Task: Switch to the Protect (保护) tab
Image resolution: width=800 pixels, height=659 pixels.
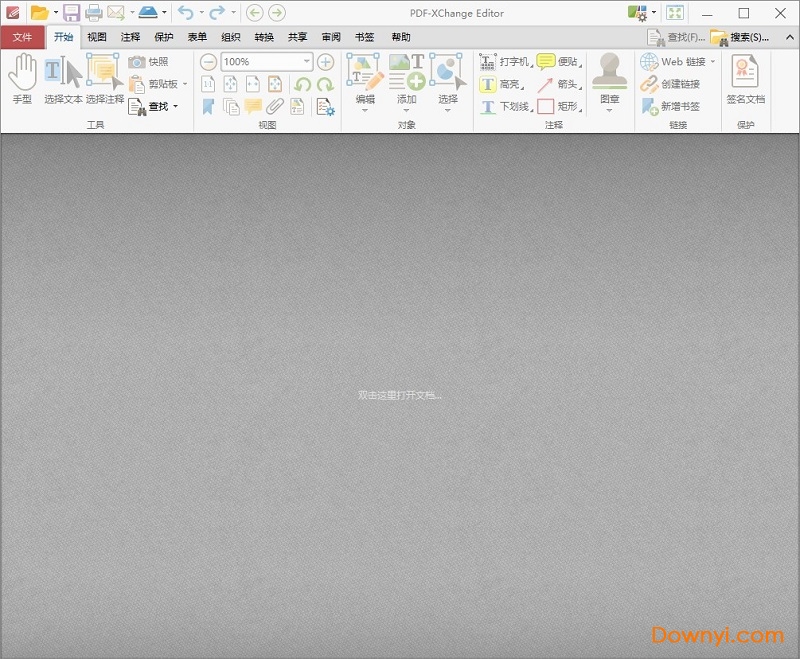Action: tap(163, 37)
